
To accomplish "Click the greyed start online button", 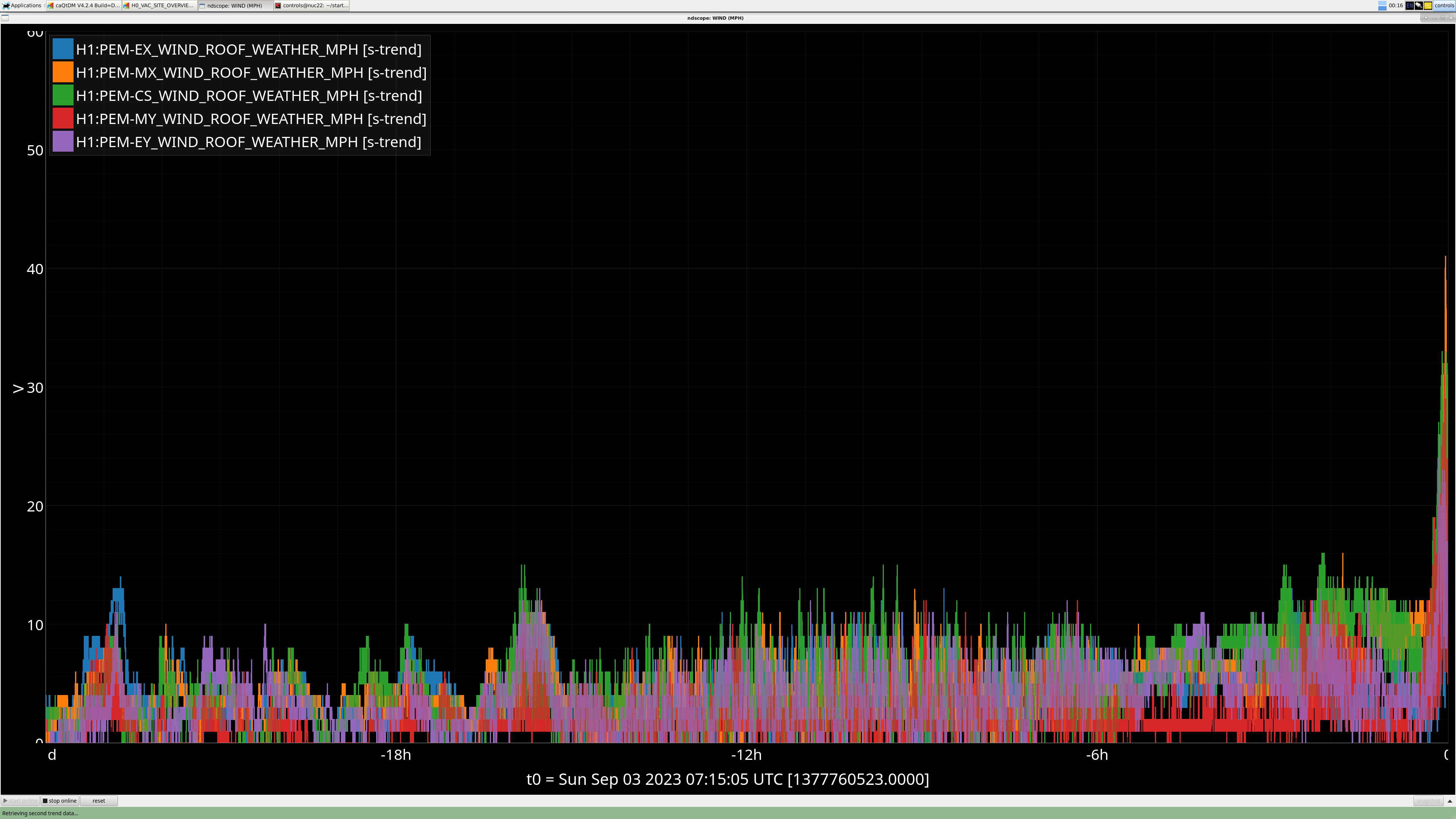I will (20, 800).
